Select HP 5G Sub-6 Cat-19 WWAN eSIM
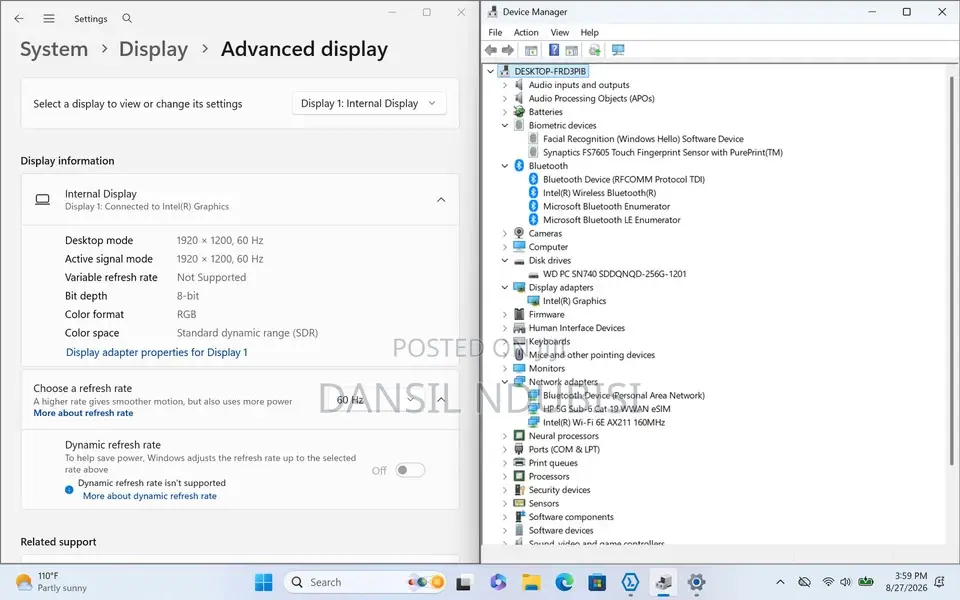Image resolution: width=960 pixels, height=600 pixels. (x=606, y=409)
